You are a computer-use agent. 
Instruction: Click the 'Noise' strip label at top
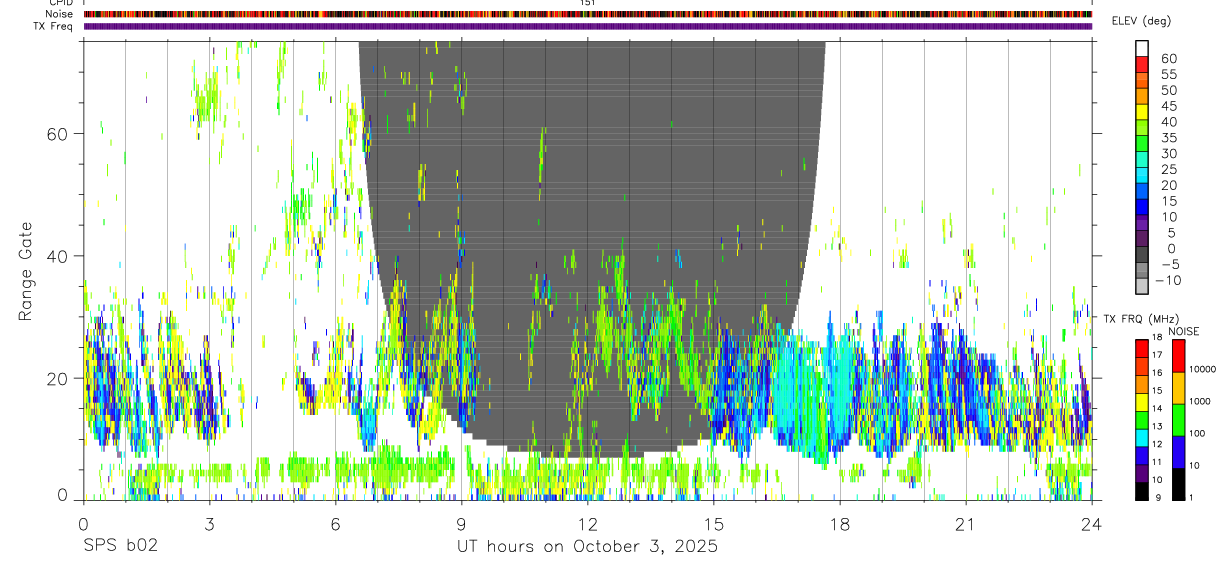click(60, 14)
